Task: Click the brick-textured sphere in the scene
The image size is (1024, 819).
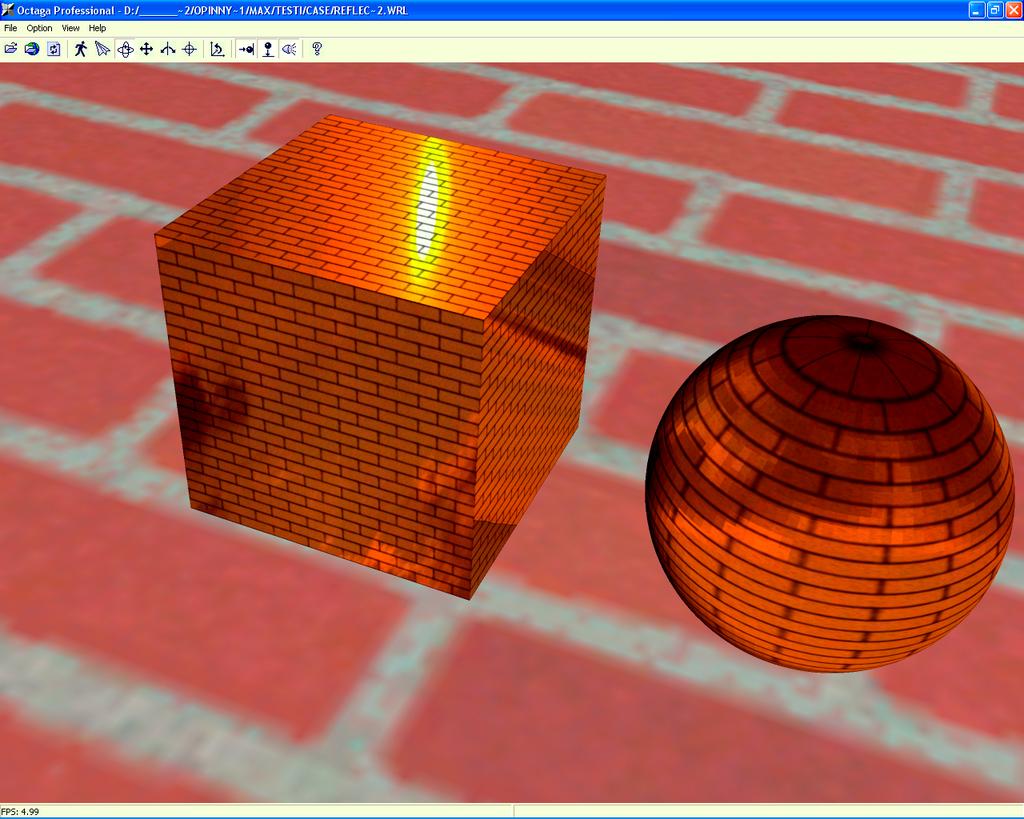Action: 829,494
